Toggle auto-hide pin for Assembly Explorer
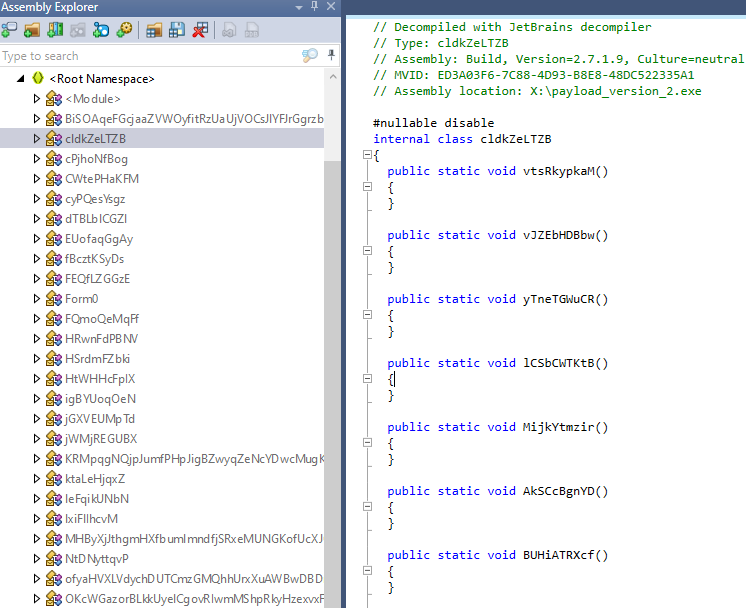 coord(314,6)
